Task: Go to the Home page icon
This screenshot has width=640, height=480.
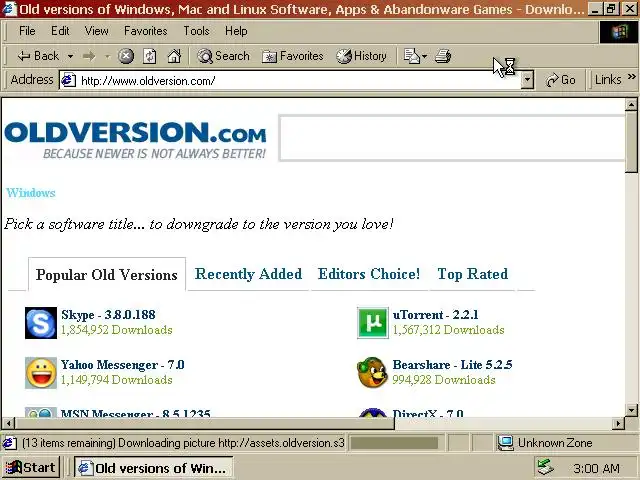Action: click(174, 56)
